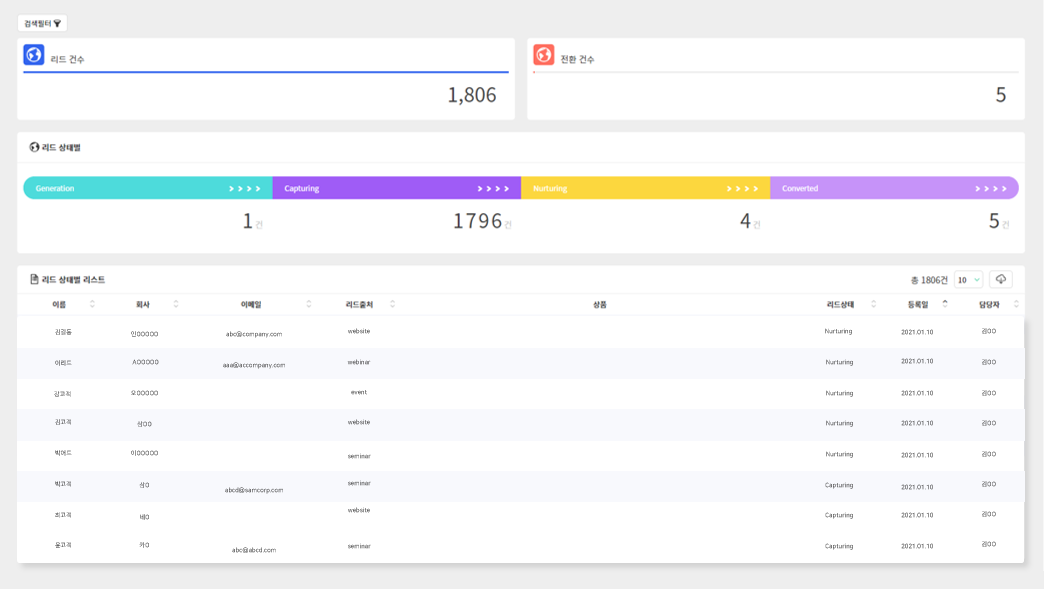The image size is (1044, 589).
Task: Open the rows-per-page dropdown showing 10
Action: tap(968, 280)
